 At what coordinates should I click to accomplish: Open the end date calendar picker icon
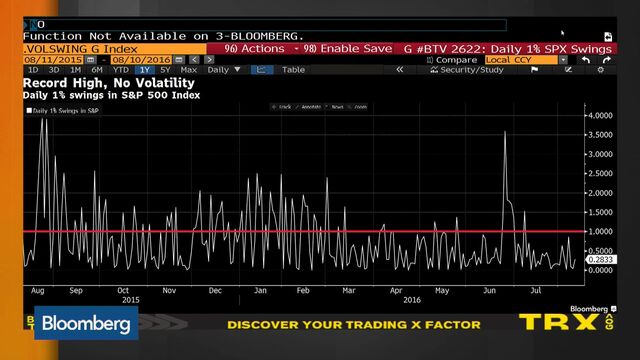pyautogui.click(x=179, y=60)
